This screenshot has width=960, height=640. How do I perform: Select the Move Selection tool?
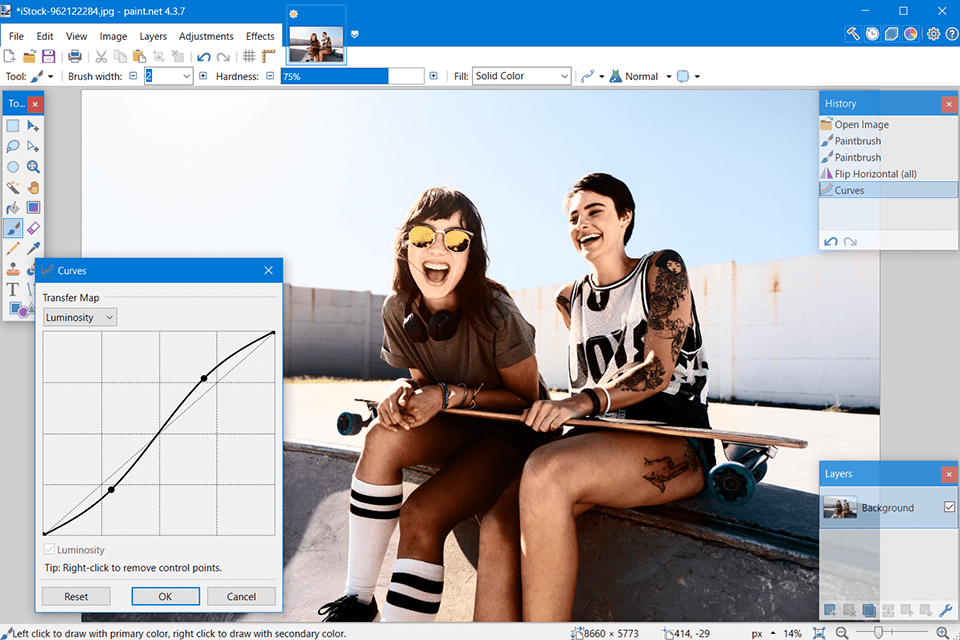[x=33, y=146]
